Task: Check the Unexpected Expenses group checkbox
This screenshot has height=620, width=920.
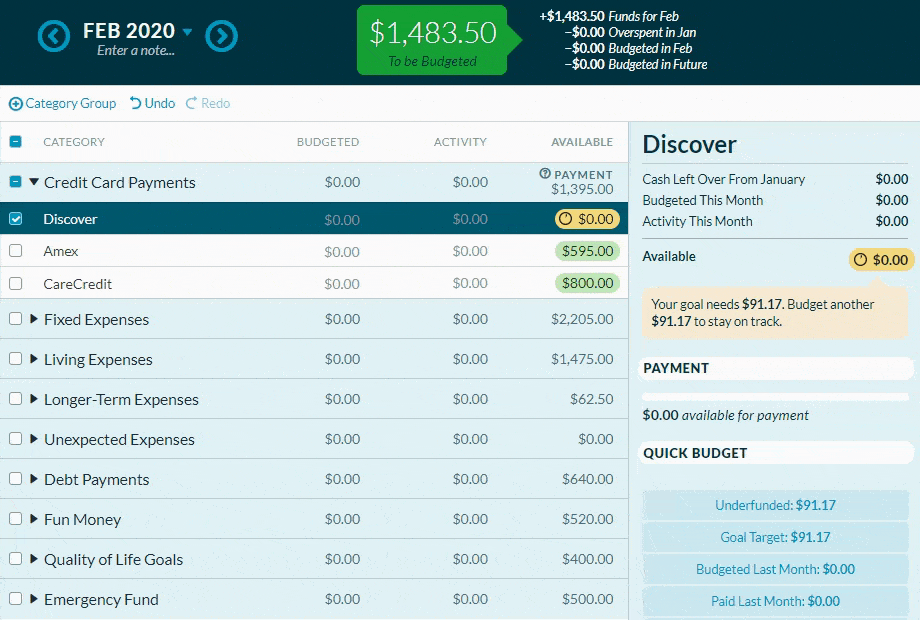Action: tap(16, 439)
